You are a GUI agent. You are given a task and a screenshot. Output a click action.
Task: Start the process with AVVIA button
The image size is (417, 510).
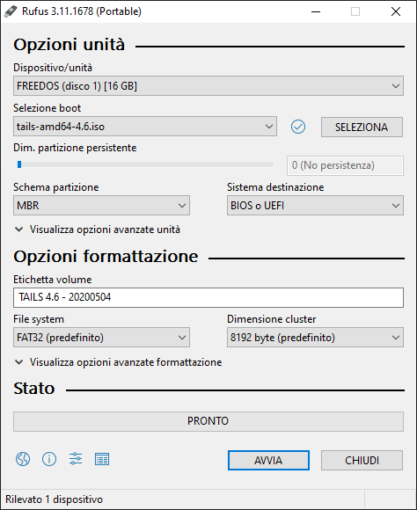[x=269, y=460]
